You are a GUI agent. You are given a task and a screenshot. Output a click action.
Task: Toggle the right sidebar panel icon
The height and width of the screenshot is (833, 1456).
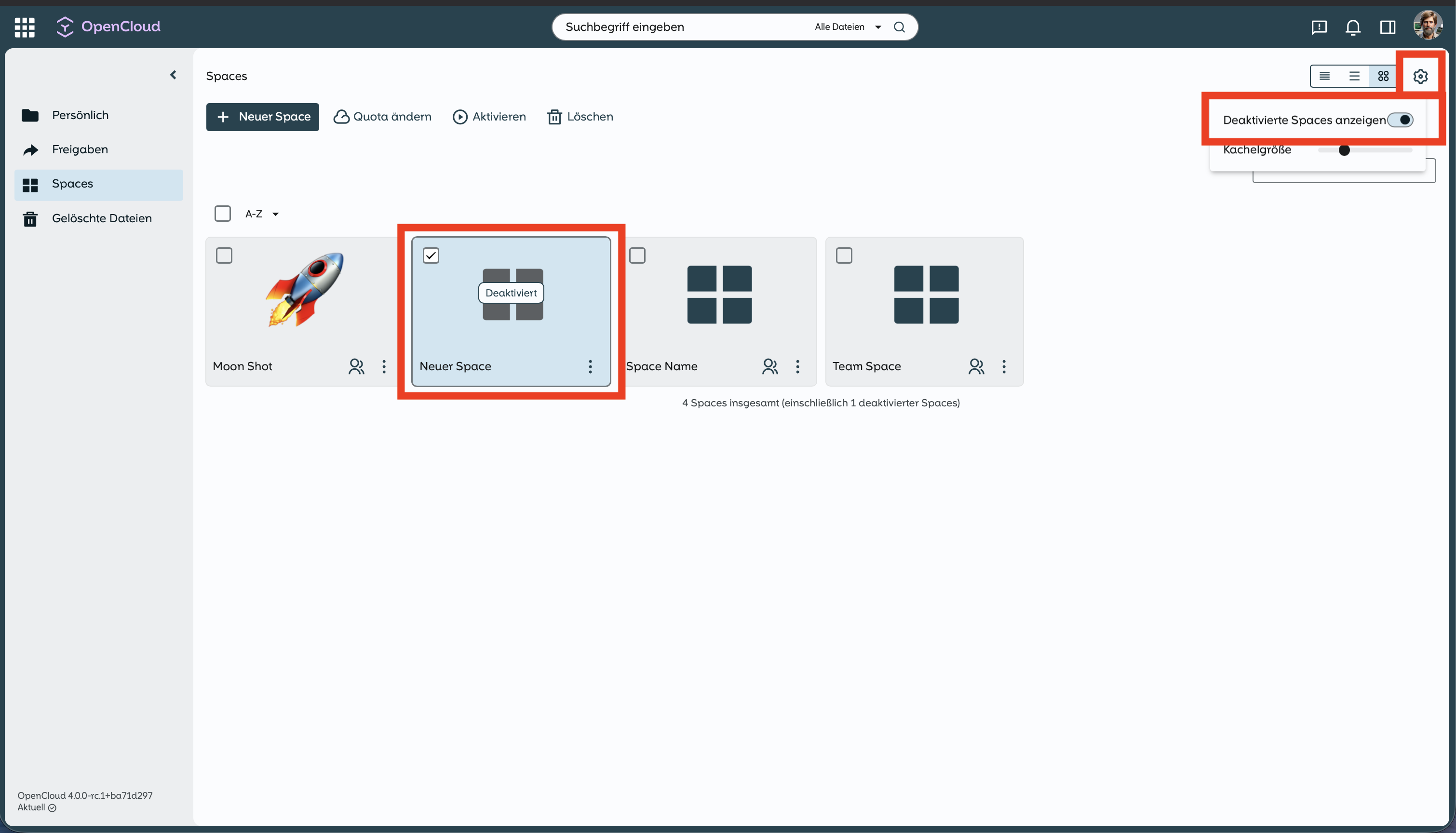click(1388, 27)
